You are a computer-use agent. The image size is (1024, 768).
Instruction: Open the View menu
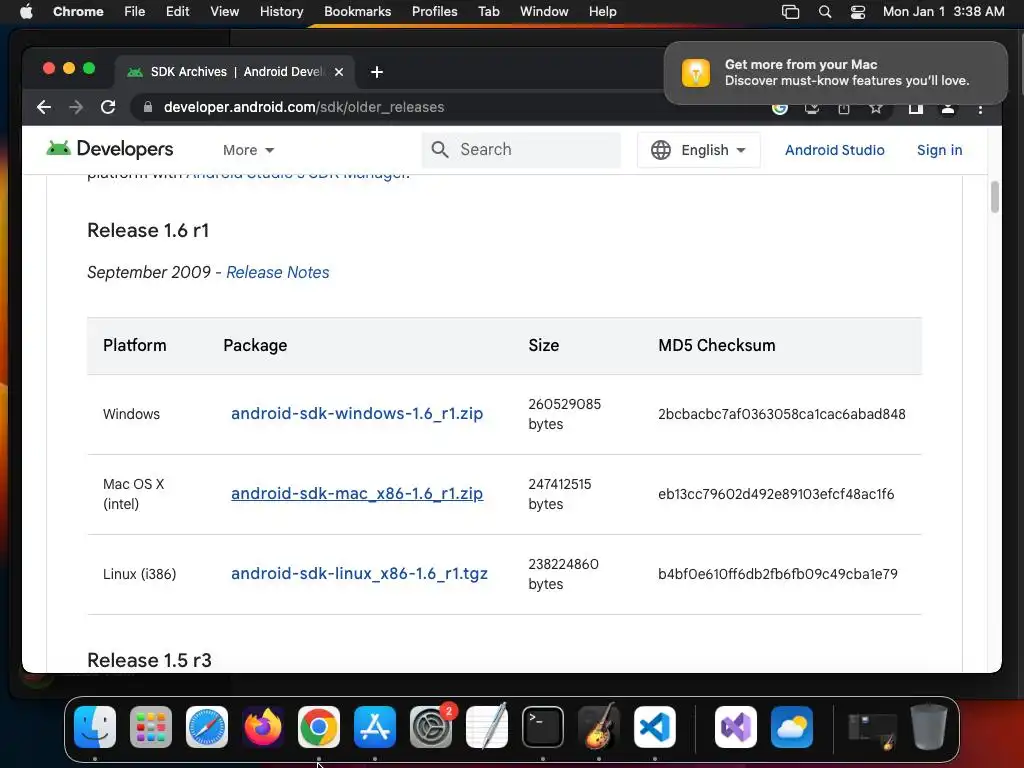(224, 12)
